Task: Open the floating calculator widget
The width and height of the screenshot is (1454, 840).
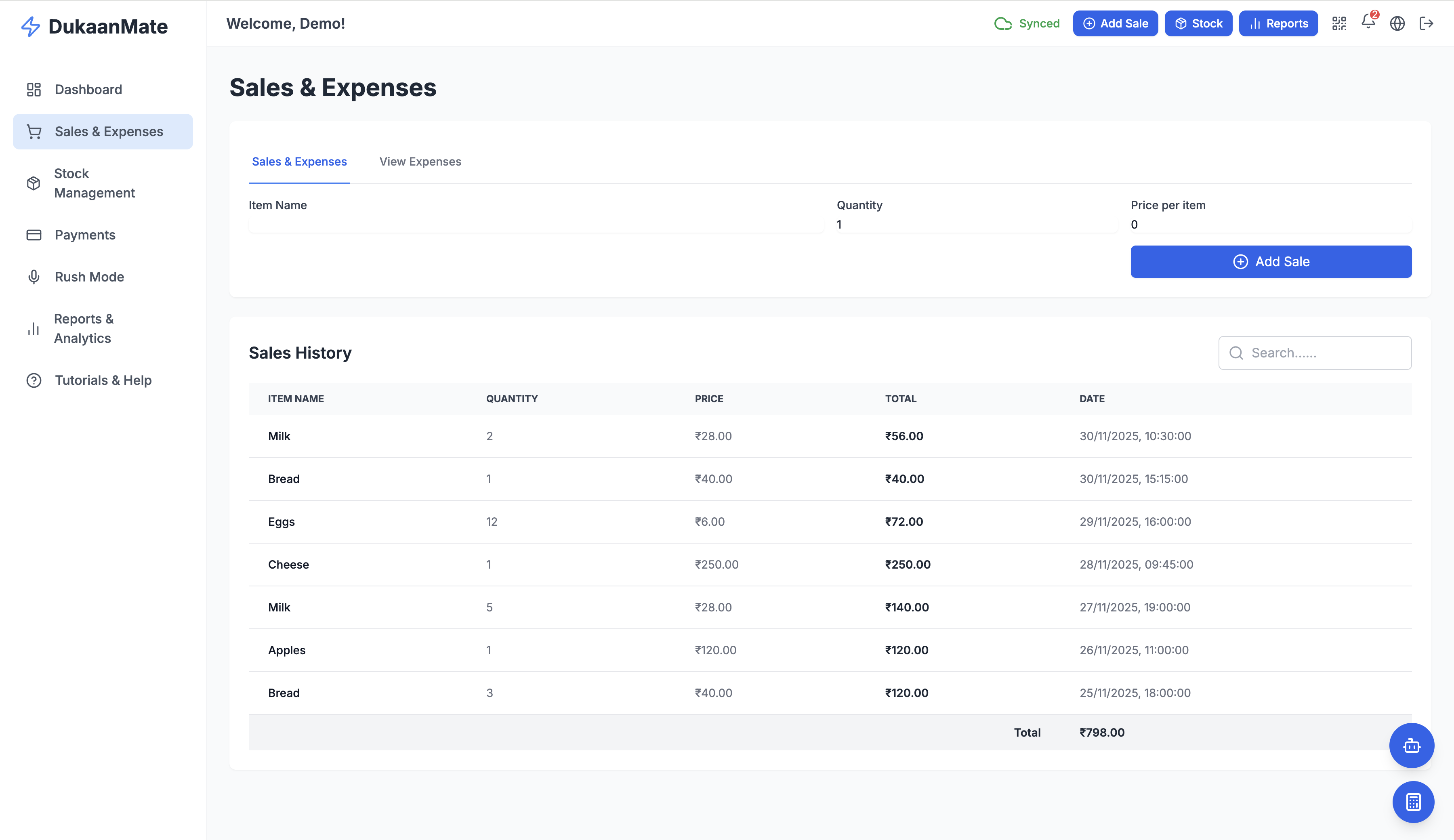Action: 1412,801
